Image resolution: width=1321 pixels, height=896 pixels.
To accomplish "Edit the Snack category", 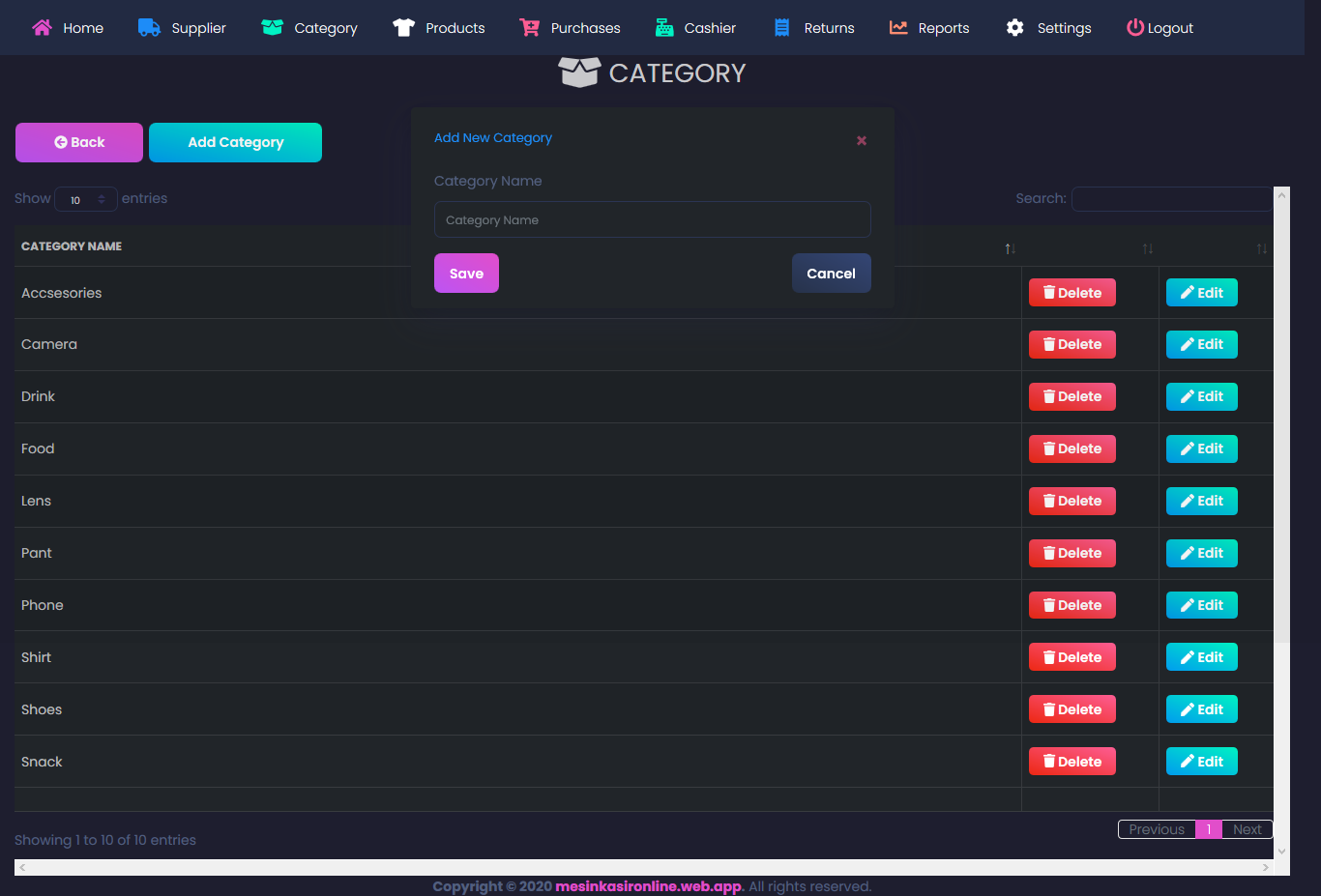I will coord(1202,762).
